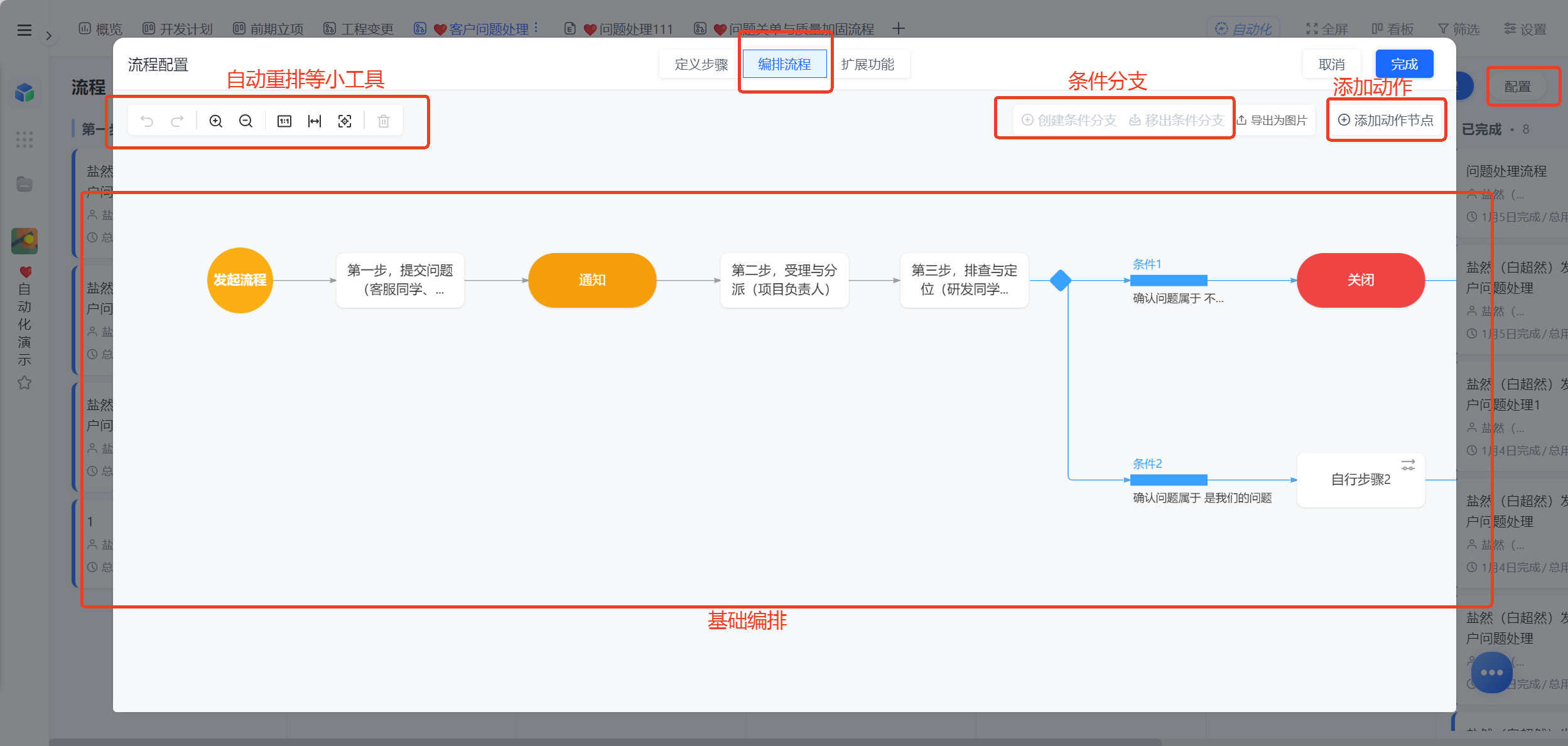1568x746 pixels.
Task: Delete selected node with trash icon
Action: [384, 121]
